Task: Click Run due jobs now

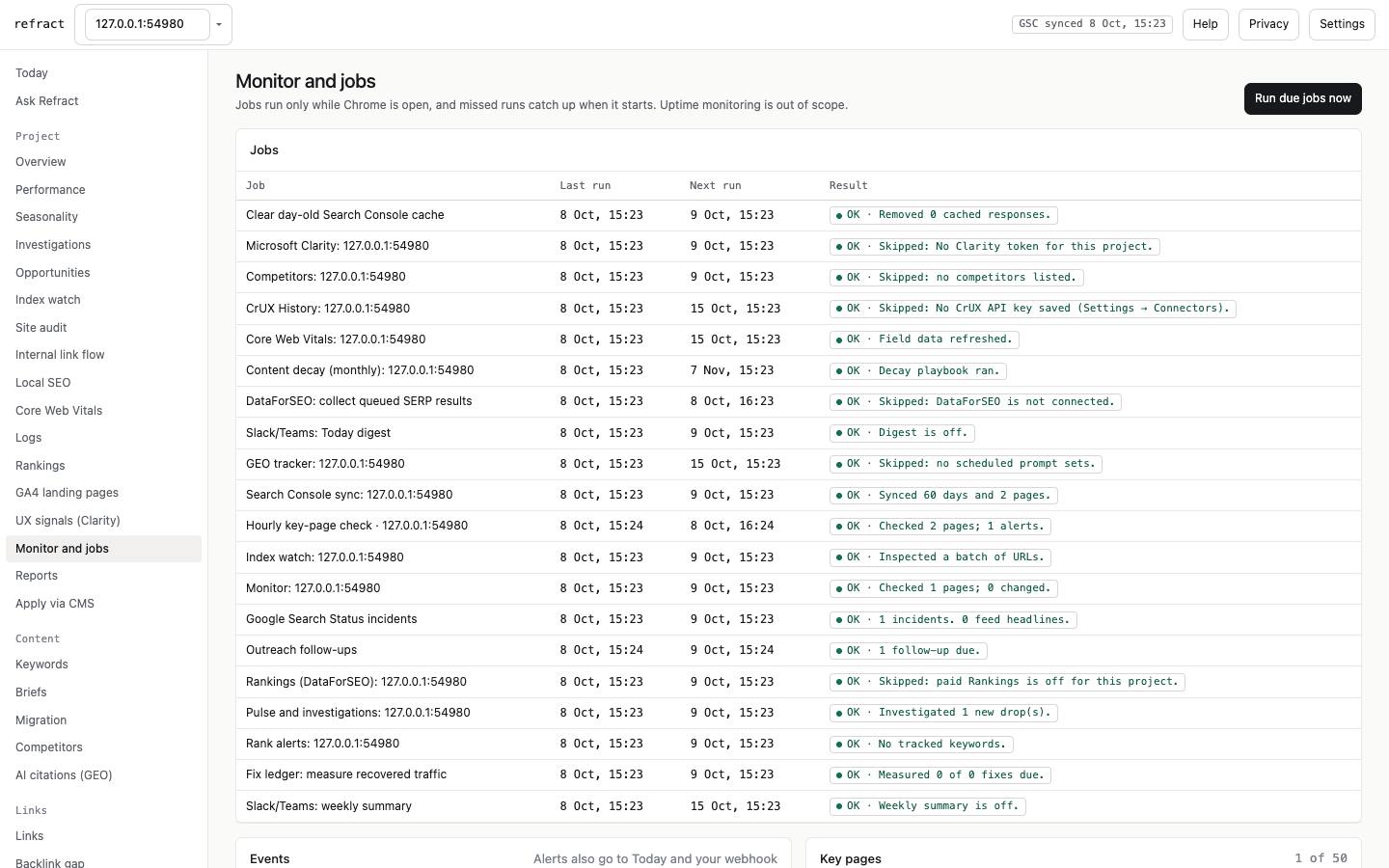Action: [1302, 98]
